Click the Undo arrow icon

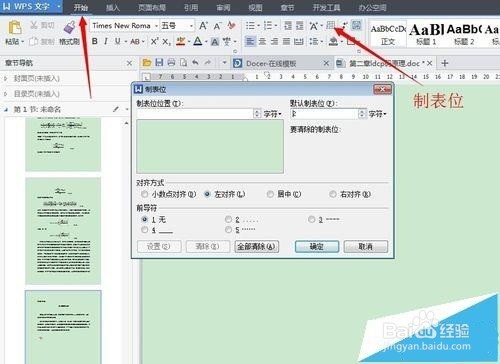point(195,62)
